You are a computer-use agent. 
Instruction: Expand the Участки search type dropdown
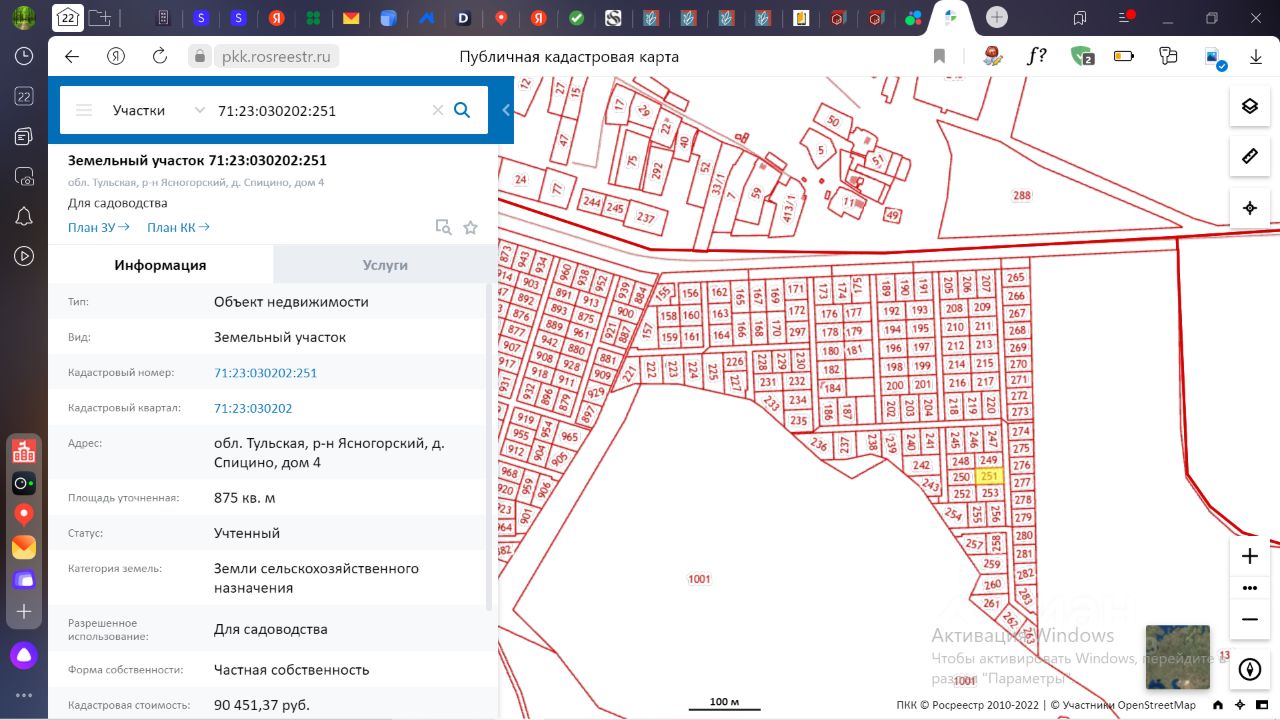tap(159, 110)
